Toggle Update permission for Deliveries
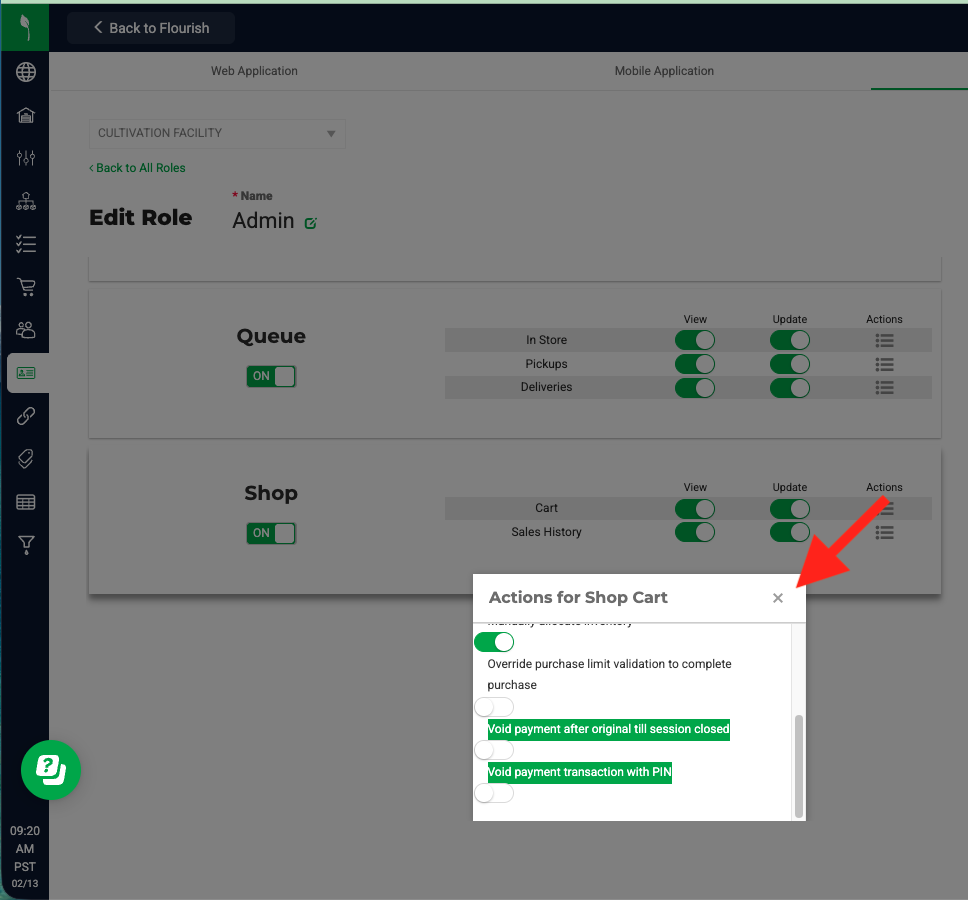The width and height of the screenshot is (968, 900). (x=790, y=388)
